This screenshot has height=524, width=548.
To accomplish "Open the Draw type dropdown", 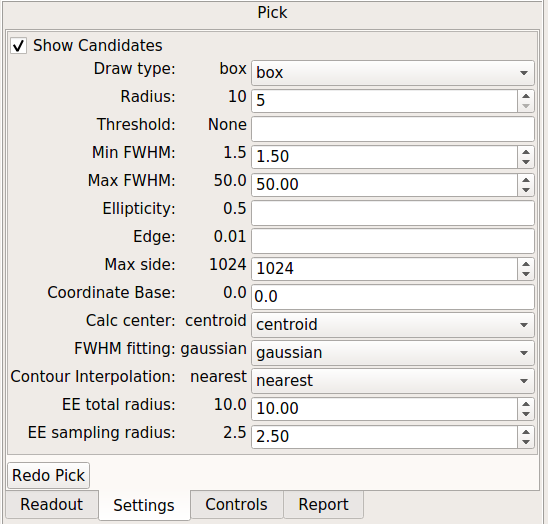I will pyautogui.click(x=392, y=73).
